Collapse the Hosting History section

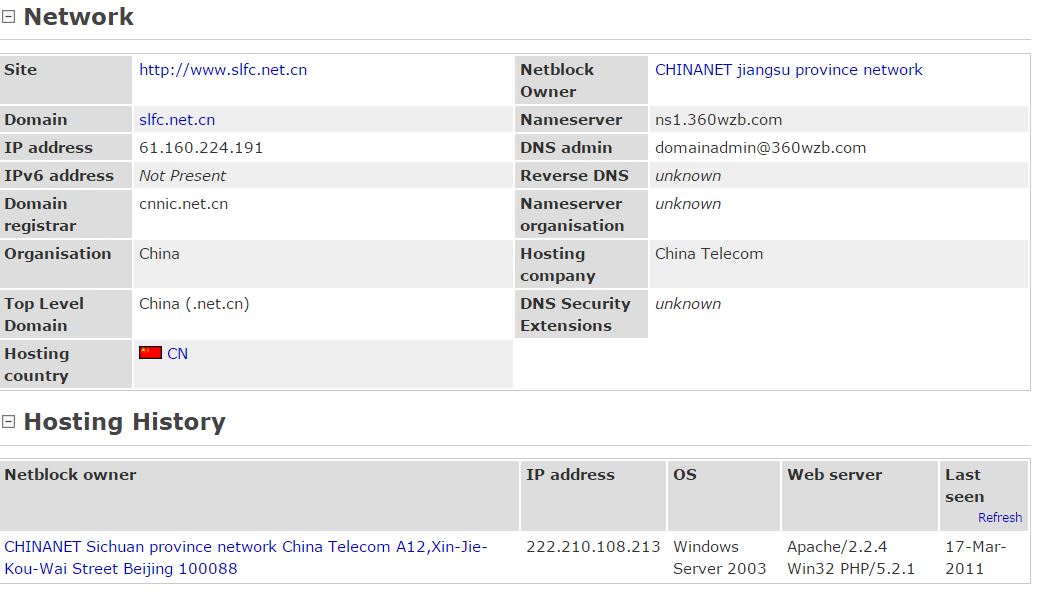click(x=8, y=422)
